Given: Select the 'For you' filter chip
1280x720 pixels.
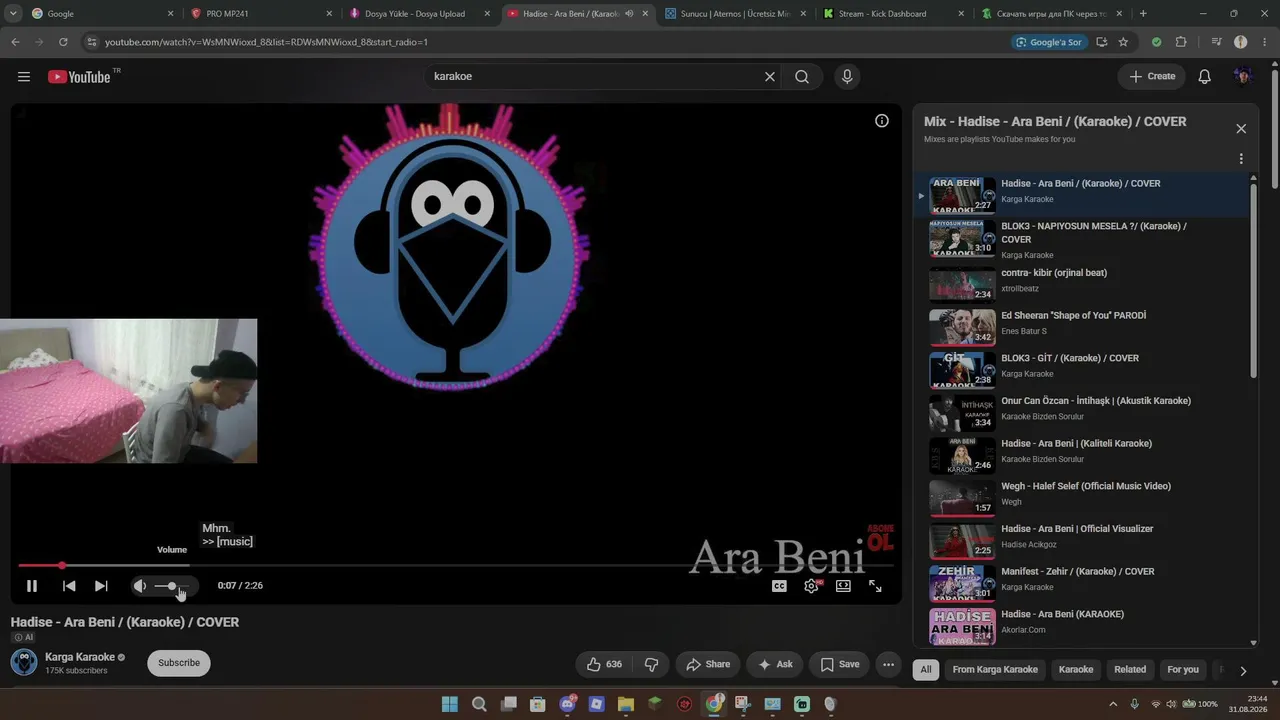Looking at the screenshot, I should click(x=1183, y=670).
